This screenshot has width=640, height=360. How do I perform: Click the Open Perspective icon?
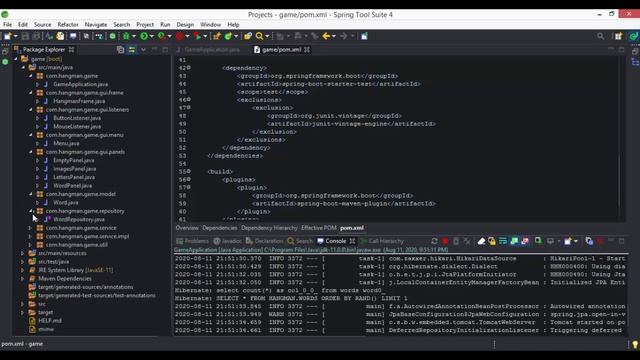coord(619,36)
